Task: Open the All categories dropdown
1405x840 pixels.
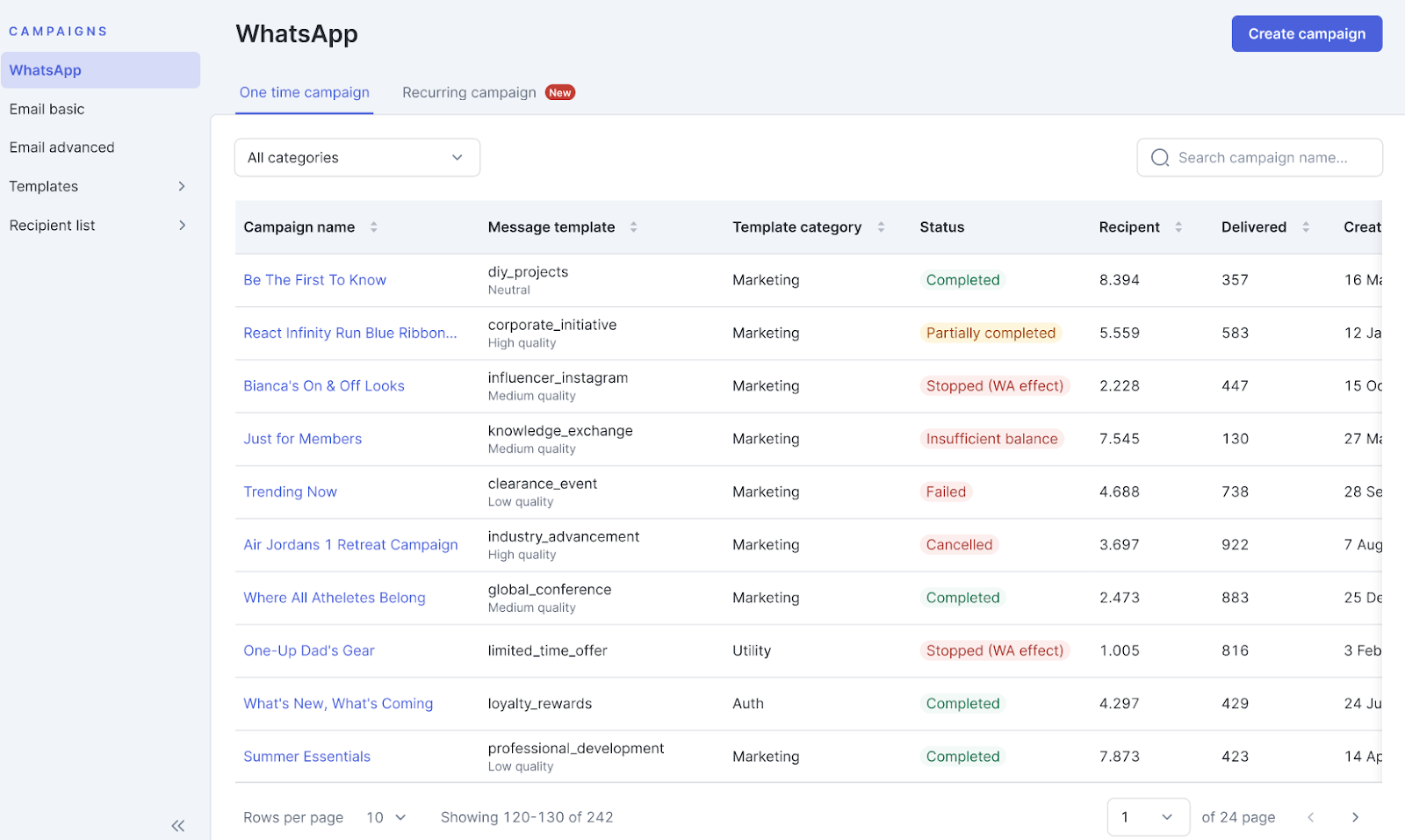Action: [x=357, y=158]
